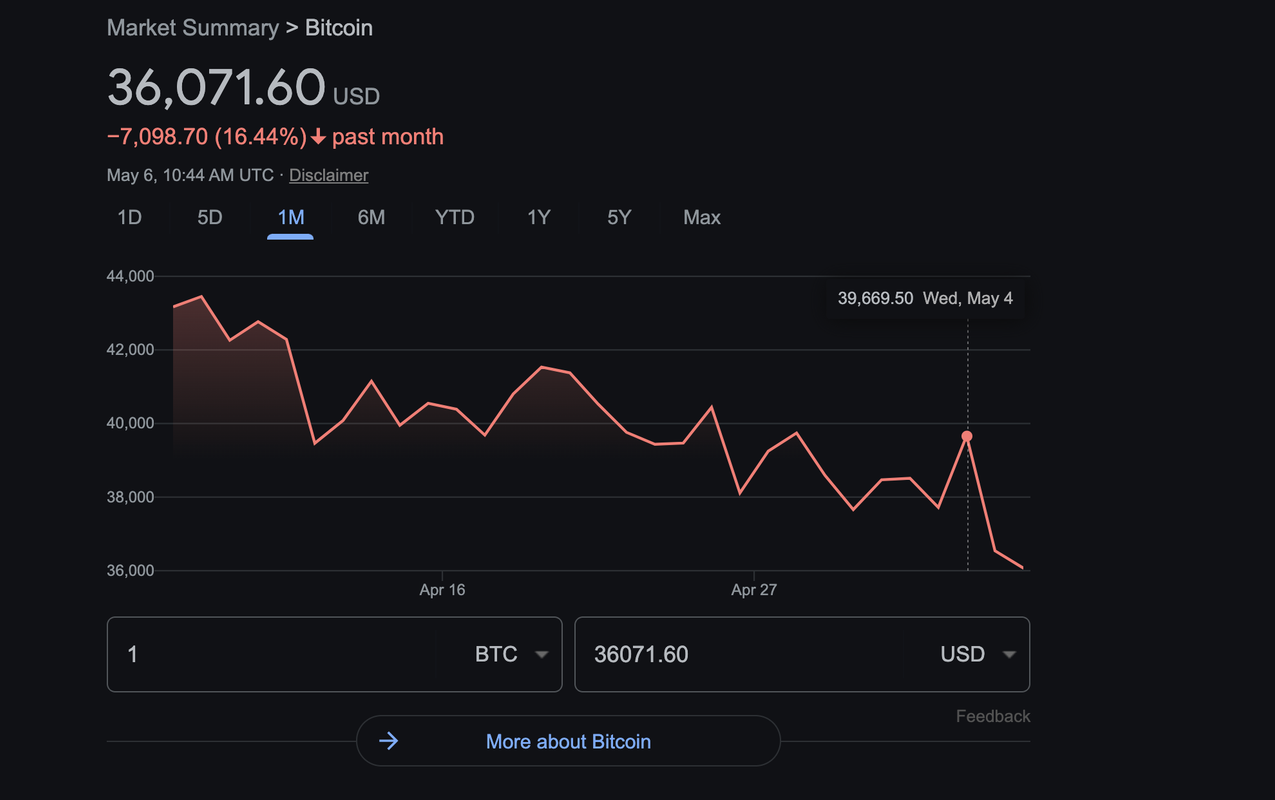
Task: Click the Apr 27 axis label
Action: tap(754, 590)
